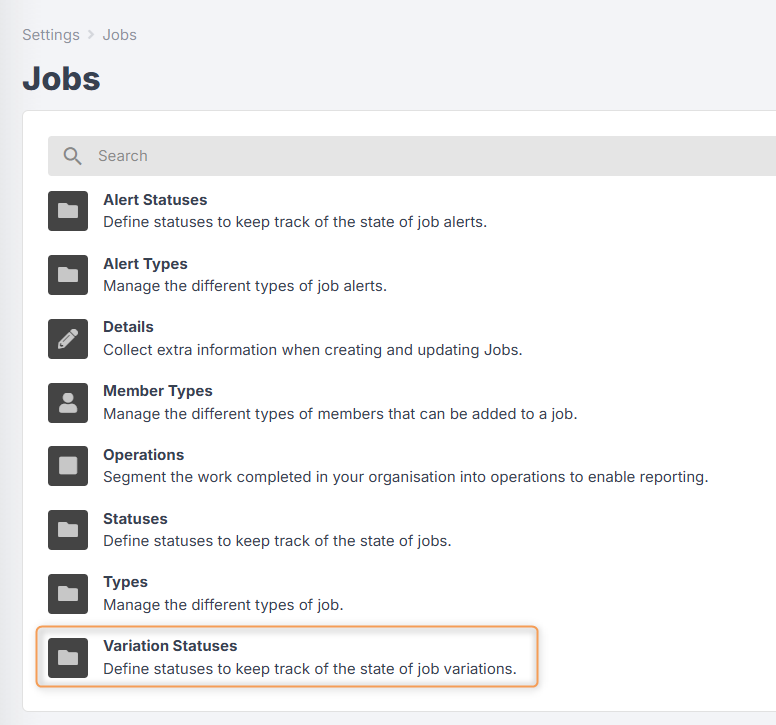Click the Types folder icon
The height and width of the screenshot is (725, 776).
pyautogui.click(x=68, y=593)
